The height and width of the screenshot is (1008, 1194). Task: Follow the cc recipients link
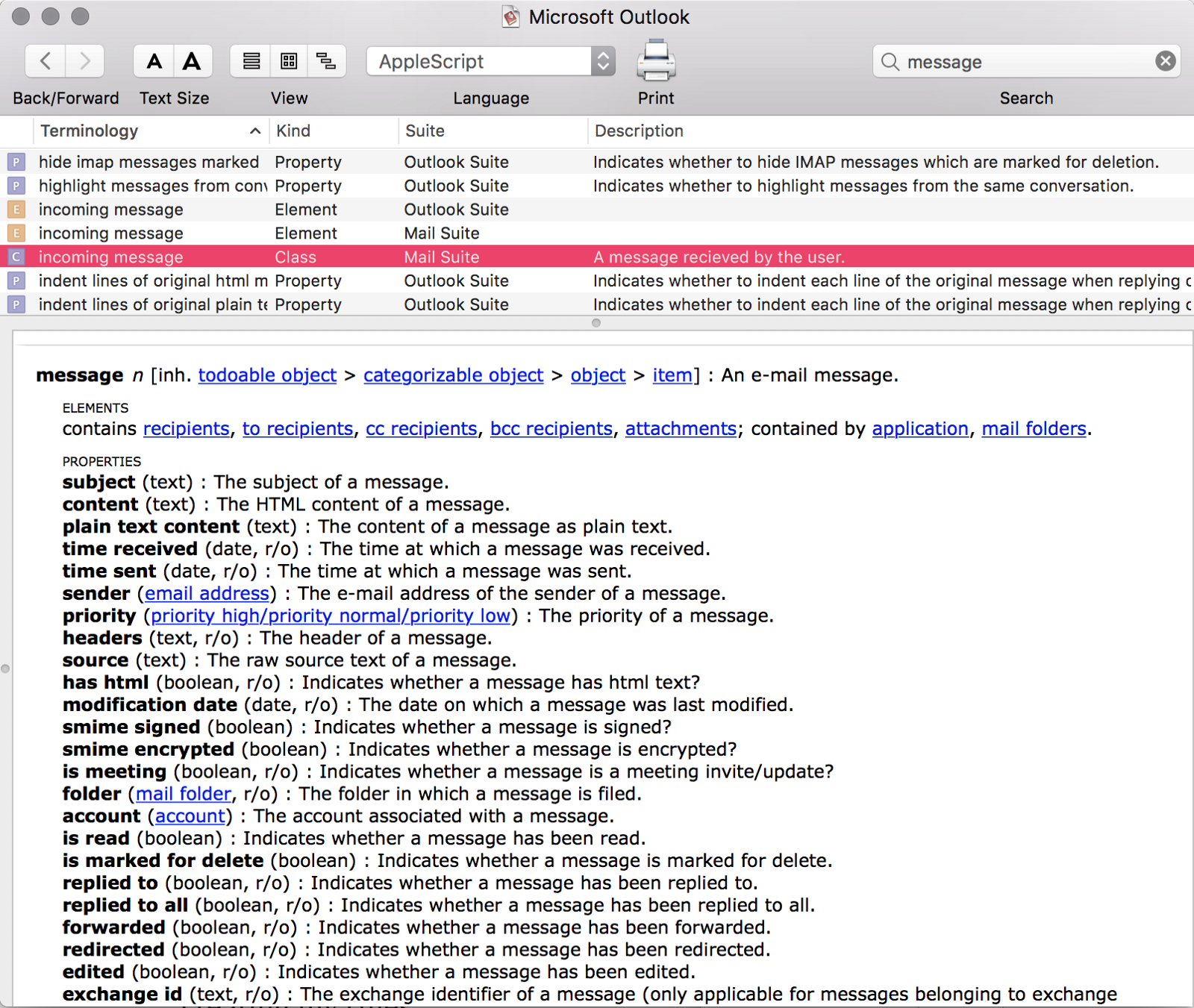(421, 429)
